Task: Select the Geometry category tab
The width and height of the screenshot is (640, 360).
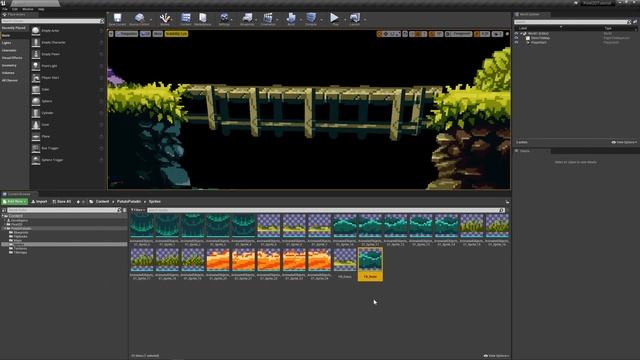Action: point(9,65)
